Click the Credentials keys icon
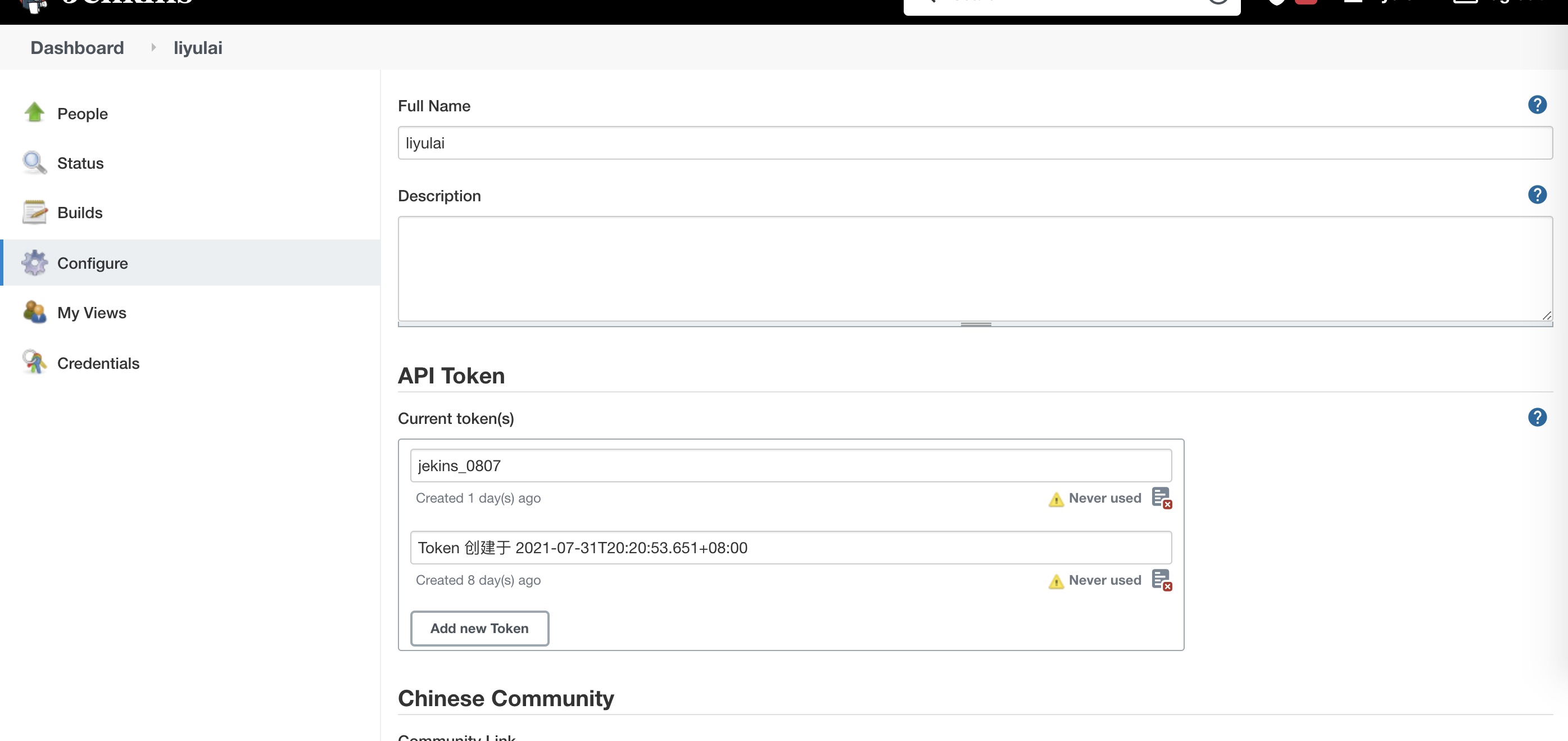 pyautogui.click(x=34, y=362)
